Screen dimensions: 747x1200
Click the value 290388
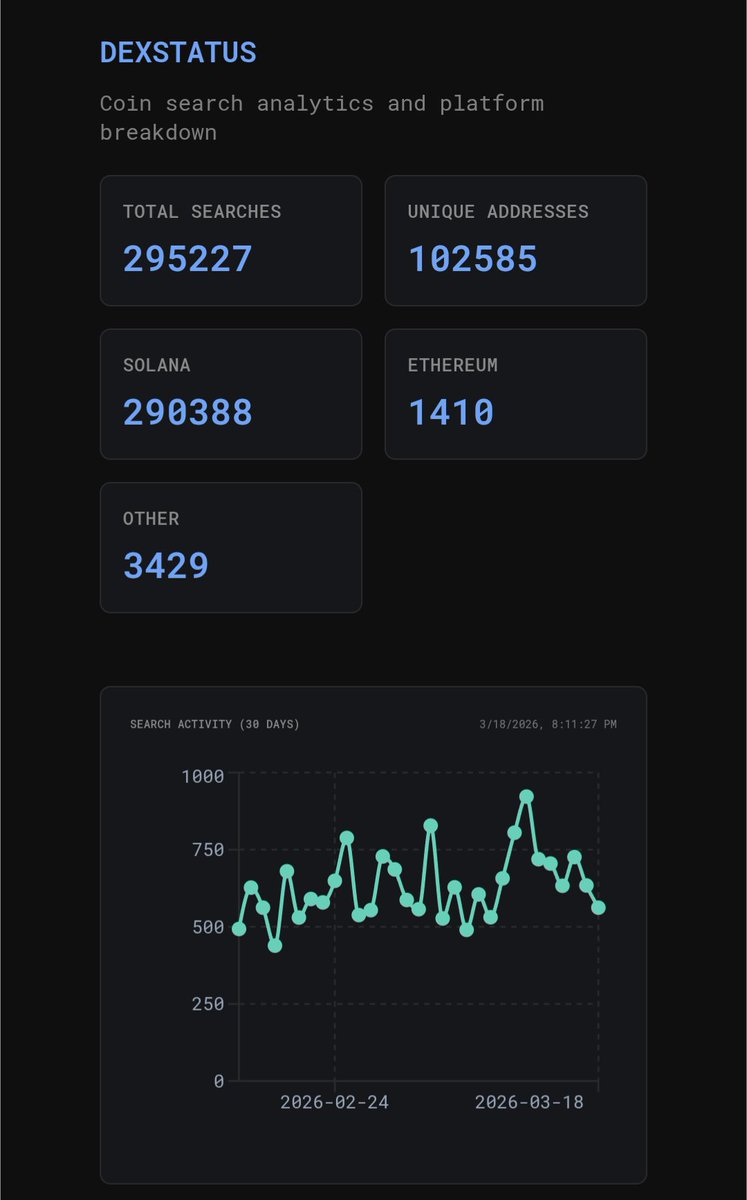coord(188,412)
